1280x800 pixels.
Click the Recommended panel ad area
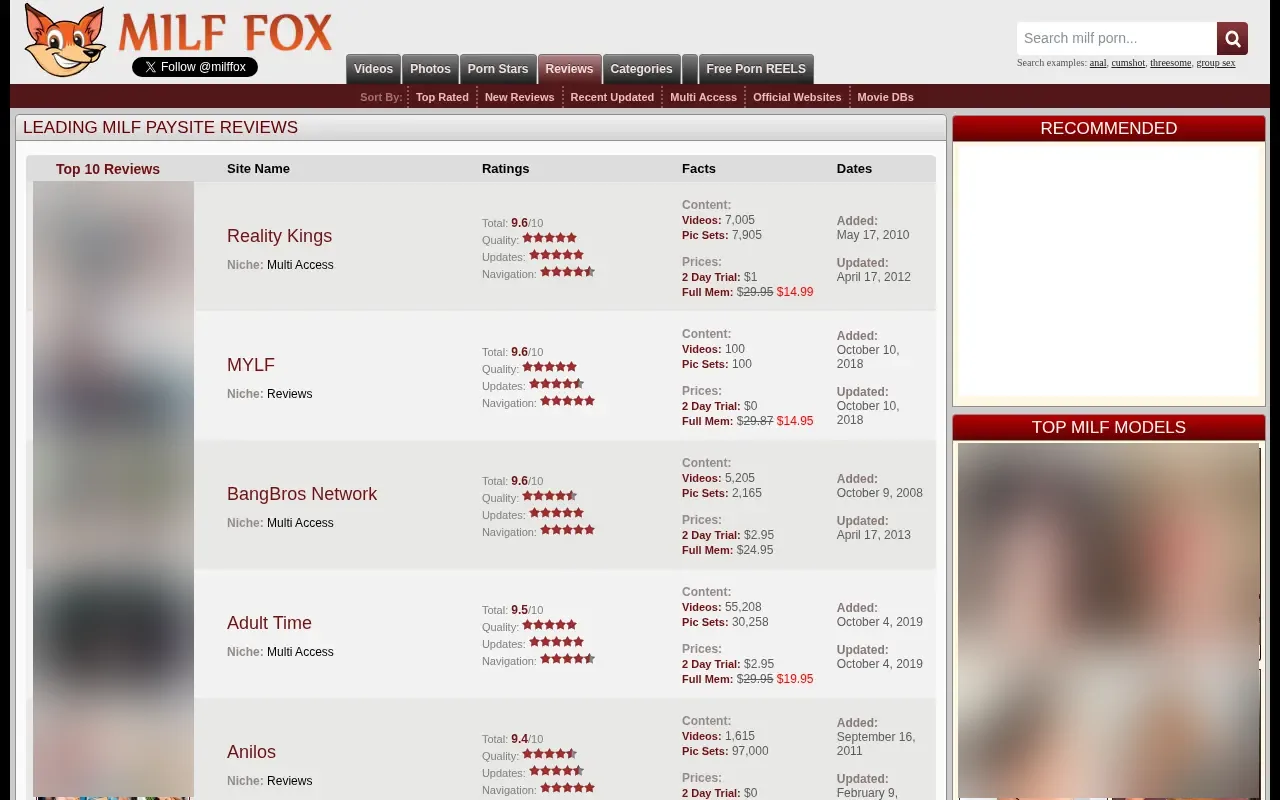click(x=1108, y=272)
